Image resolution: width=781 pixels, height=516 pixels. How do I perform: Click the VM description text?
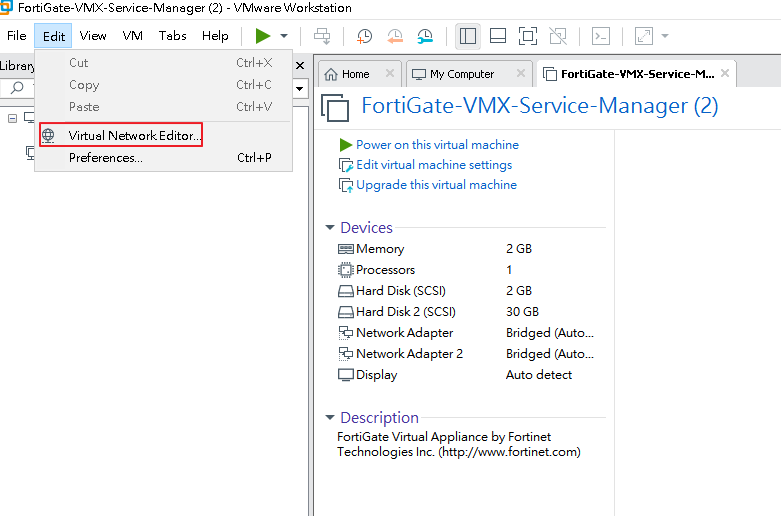(x=459, y=444)
